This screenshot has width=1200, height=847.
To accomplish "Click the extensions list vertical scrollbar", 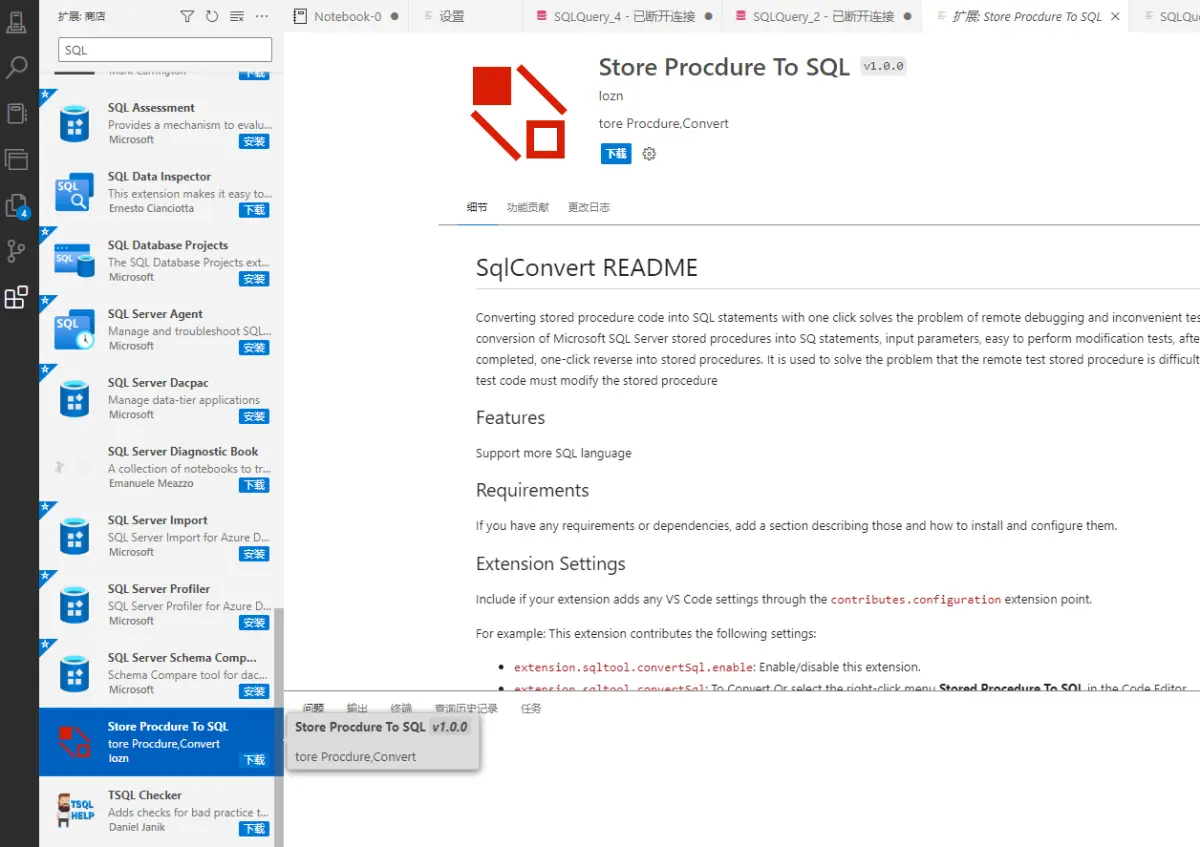I will click(279, 725).
